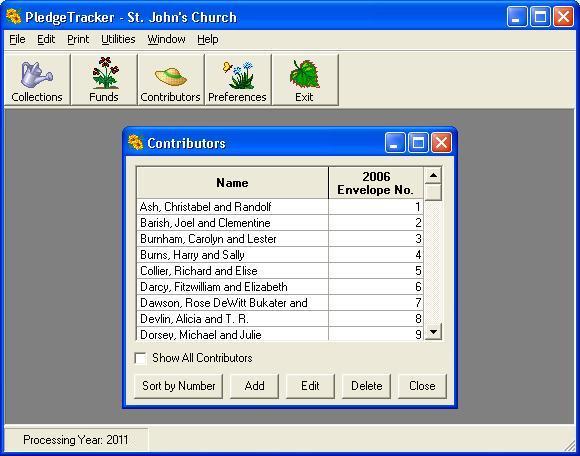Screen dimensions: 580x456
Task: Click the PledgeTracker title bar flower icon
Action: tap(14, 17)
